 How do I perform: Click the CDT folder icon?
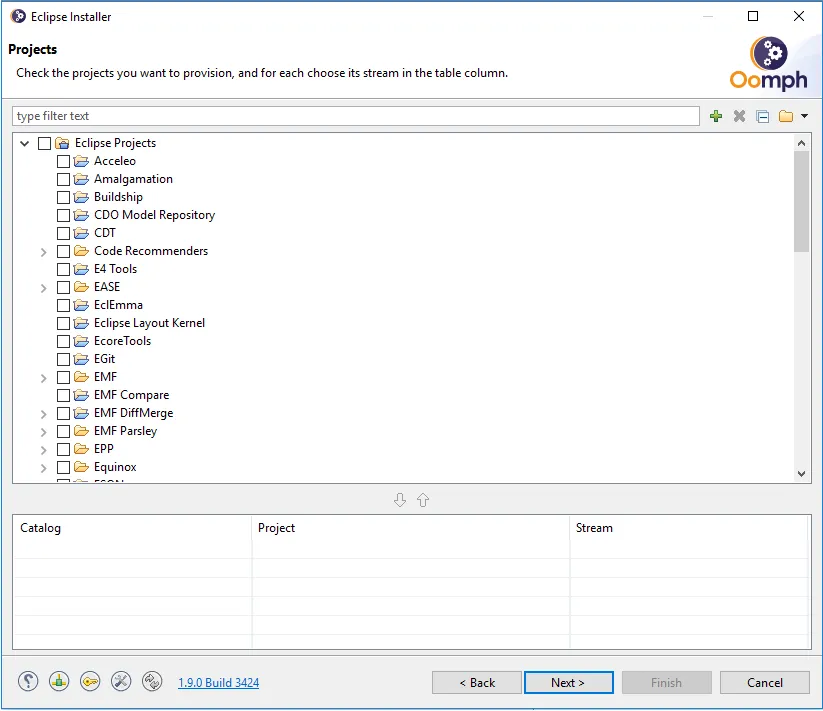tap(81, 233)
